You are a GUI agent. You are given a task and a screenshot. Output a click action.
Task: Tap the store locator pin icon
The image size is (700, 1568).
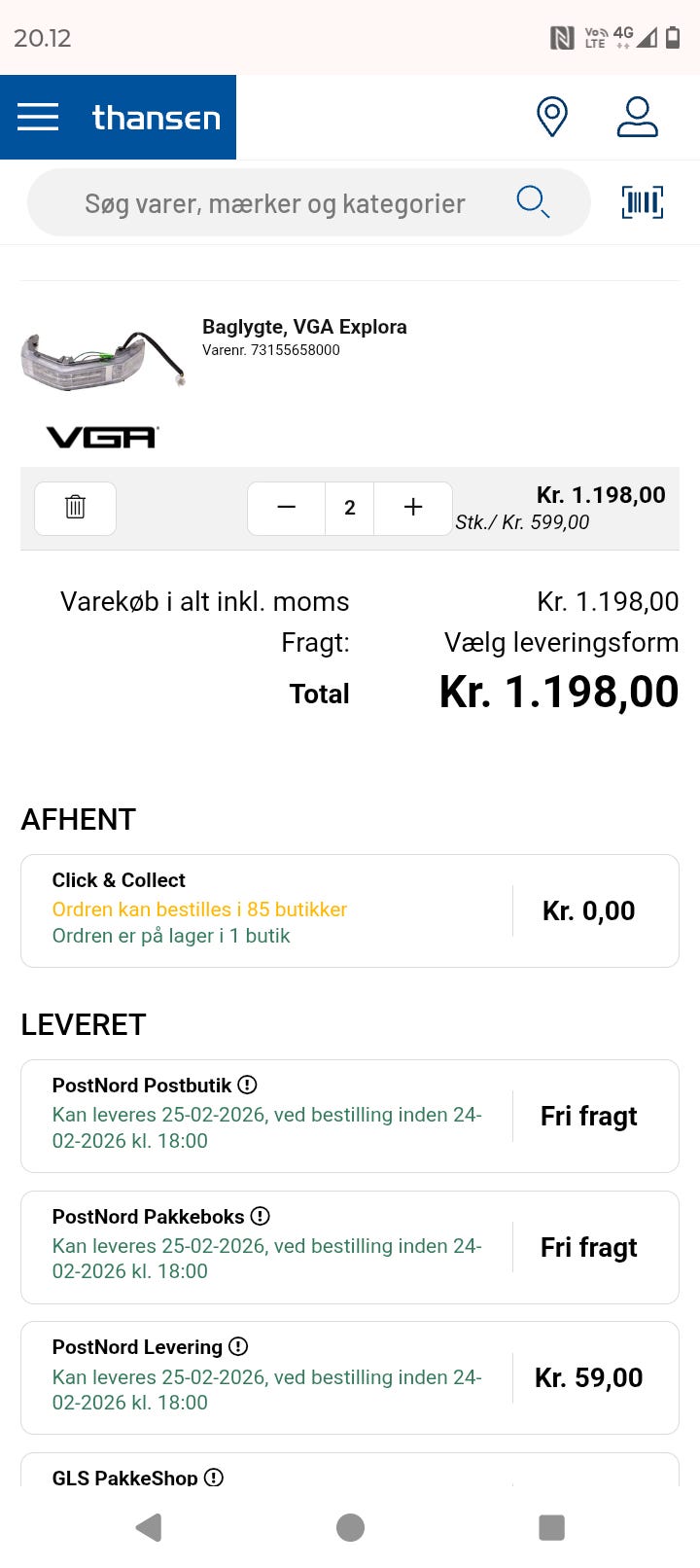click(551, 117)
